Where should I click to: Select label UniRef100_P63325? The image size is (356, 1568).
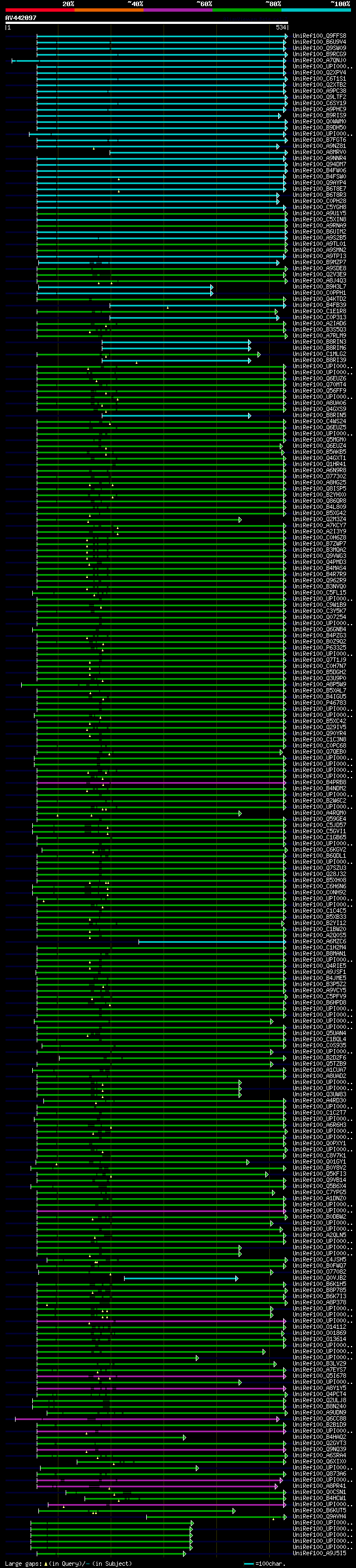pos(319,648)
